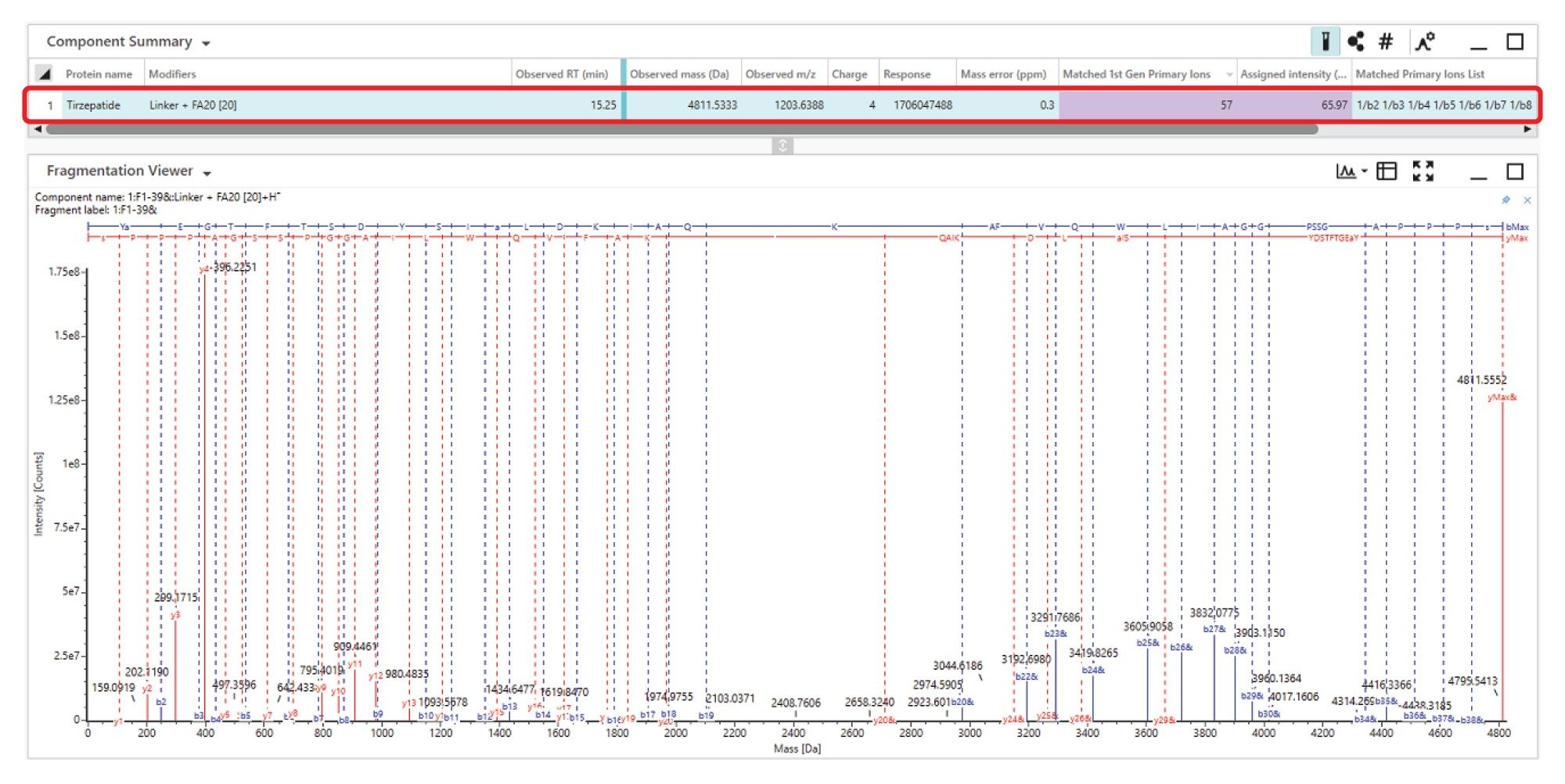Sort by Observed mass (Da) column

click(679, 74)
